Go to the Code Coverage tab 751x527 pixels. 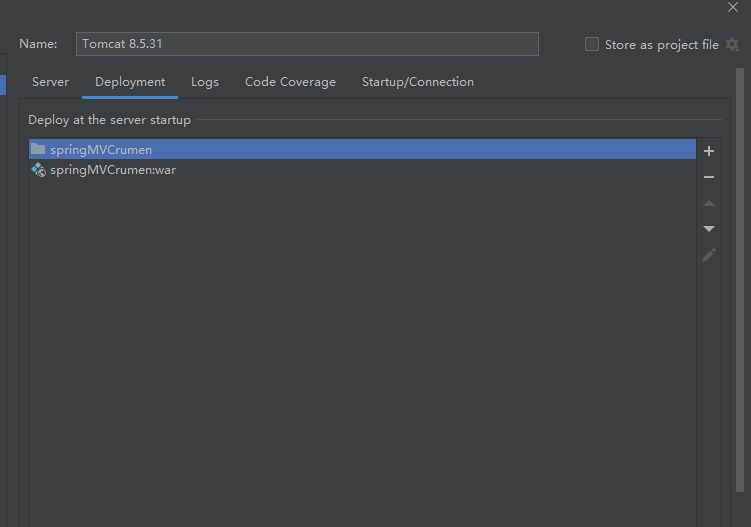point(290,82)
